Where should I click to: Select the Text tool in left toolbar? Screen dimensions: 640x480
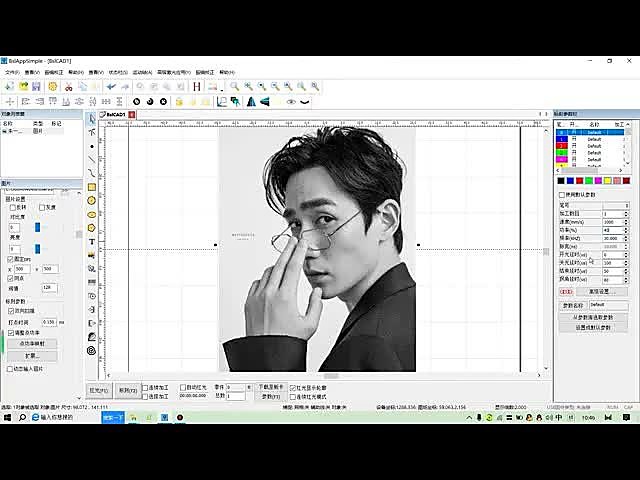[92, 242]
